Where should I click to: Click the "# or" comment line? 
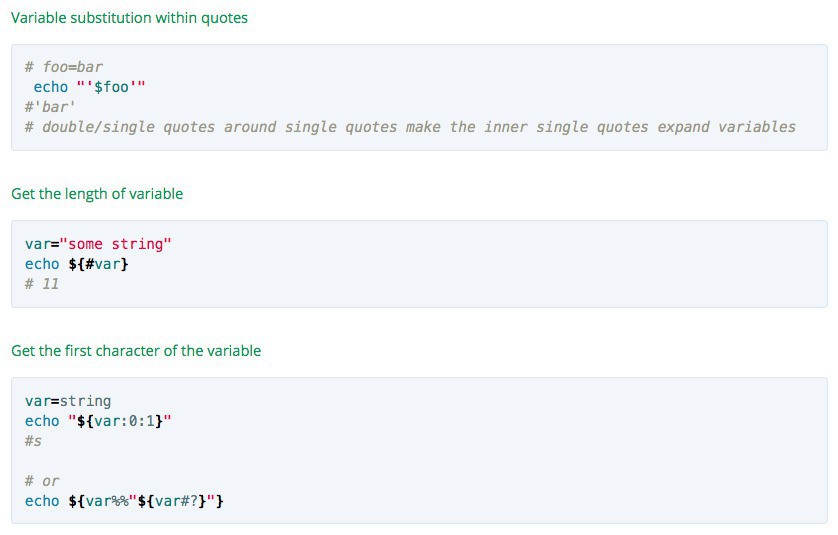[x=42, y=481]
